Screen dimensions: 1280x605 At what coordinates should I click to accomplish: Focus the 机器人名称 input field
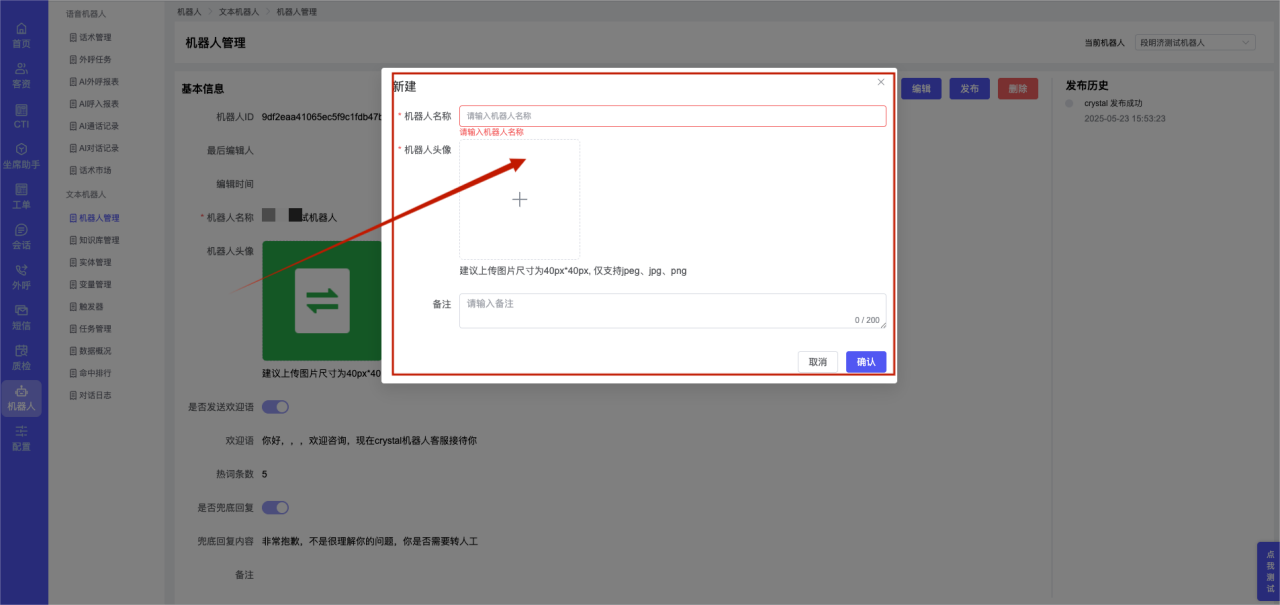click(672, 116)
